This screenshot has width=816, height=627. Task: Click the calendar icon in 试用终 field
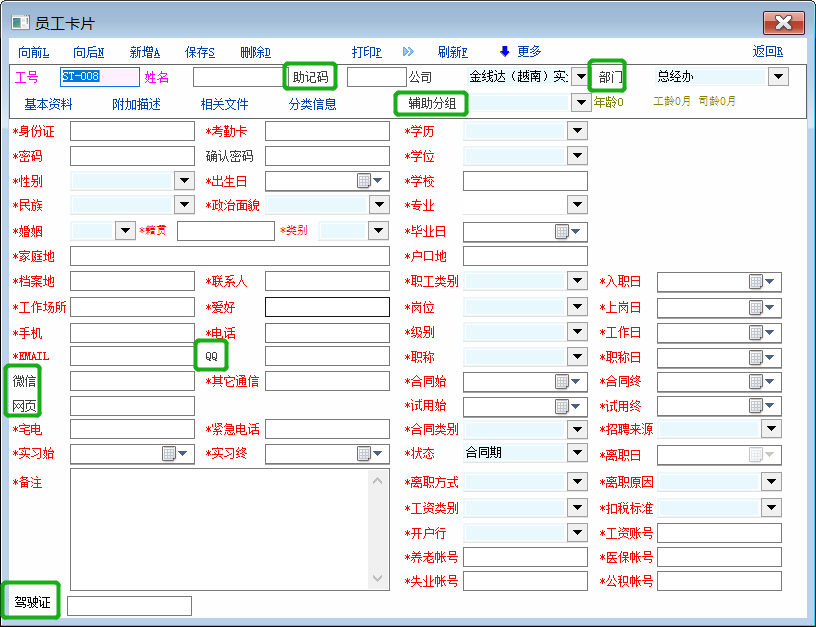pos(755,407)
